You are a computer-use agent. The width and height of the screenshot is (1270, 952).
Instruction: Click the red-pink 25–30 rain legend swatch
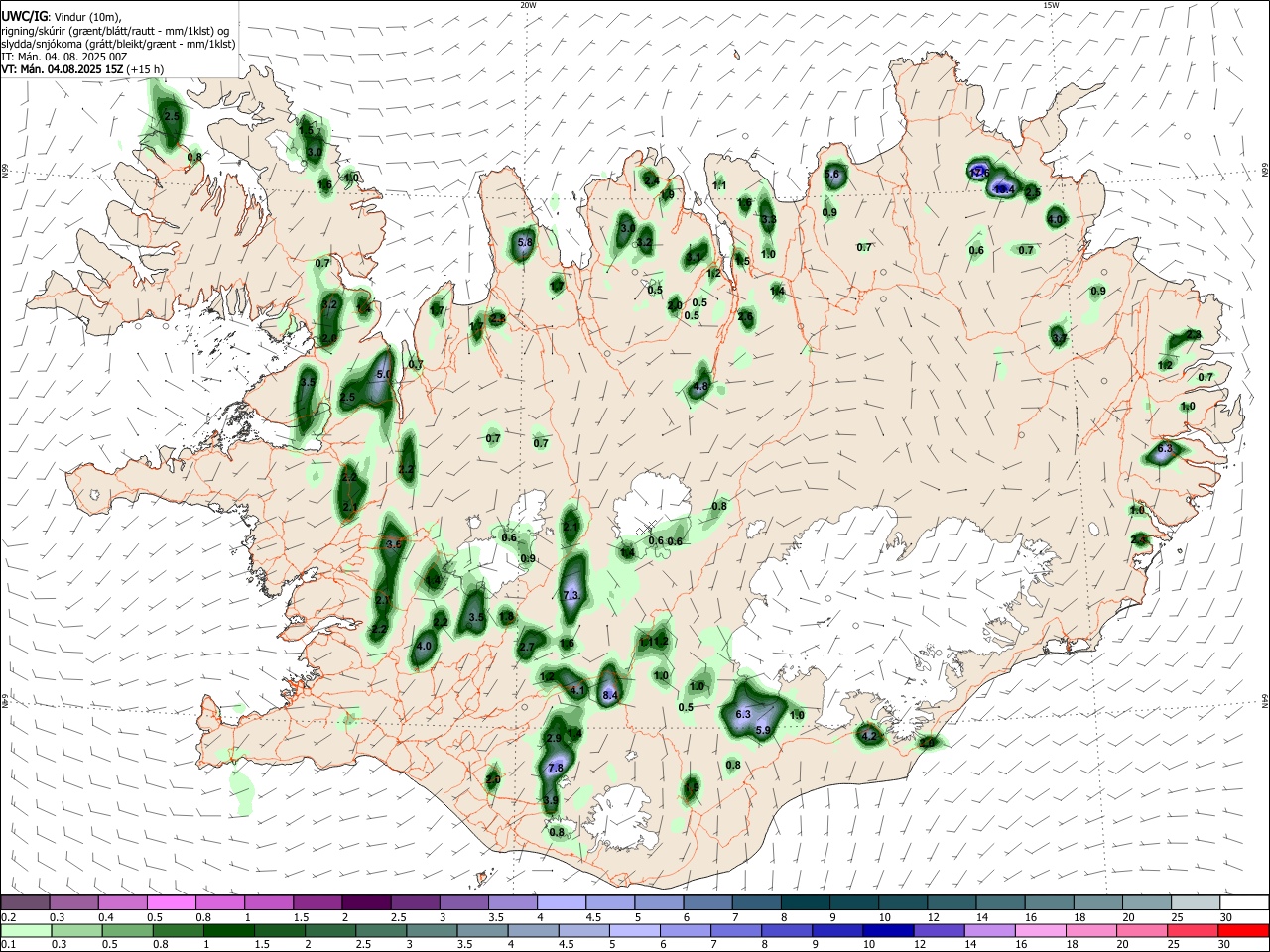[1191, 930]
